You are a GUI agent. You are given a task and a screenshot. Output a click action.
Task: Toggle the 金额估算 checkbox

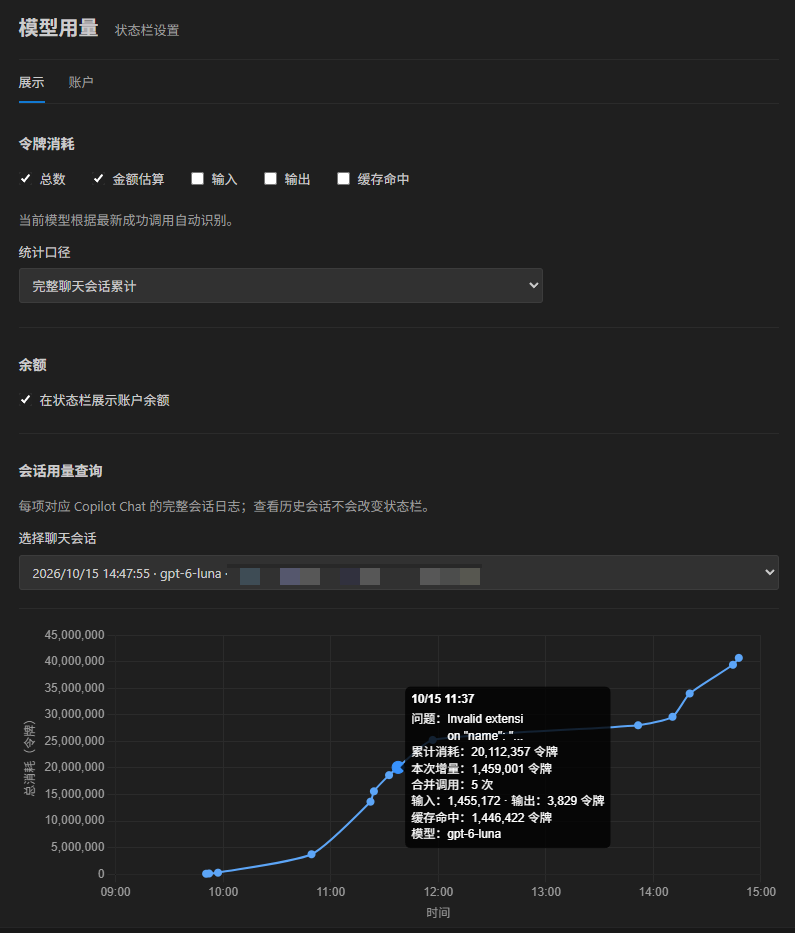point(98,179)
